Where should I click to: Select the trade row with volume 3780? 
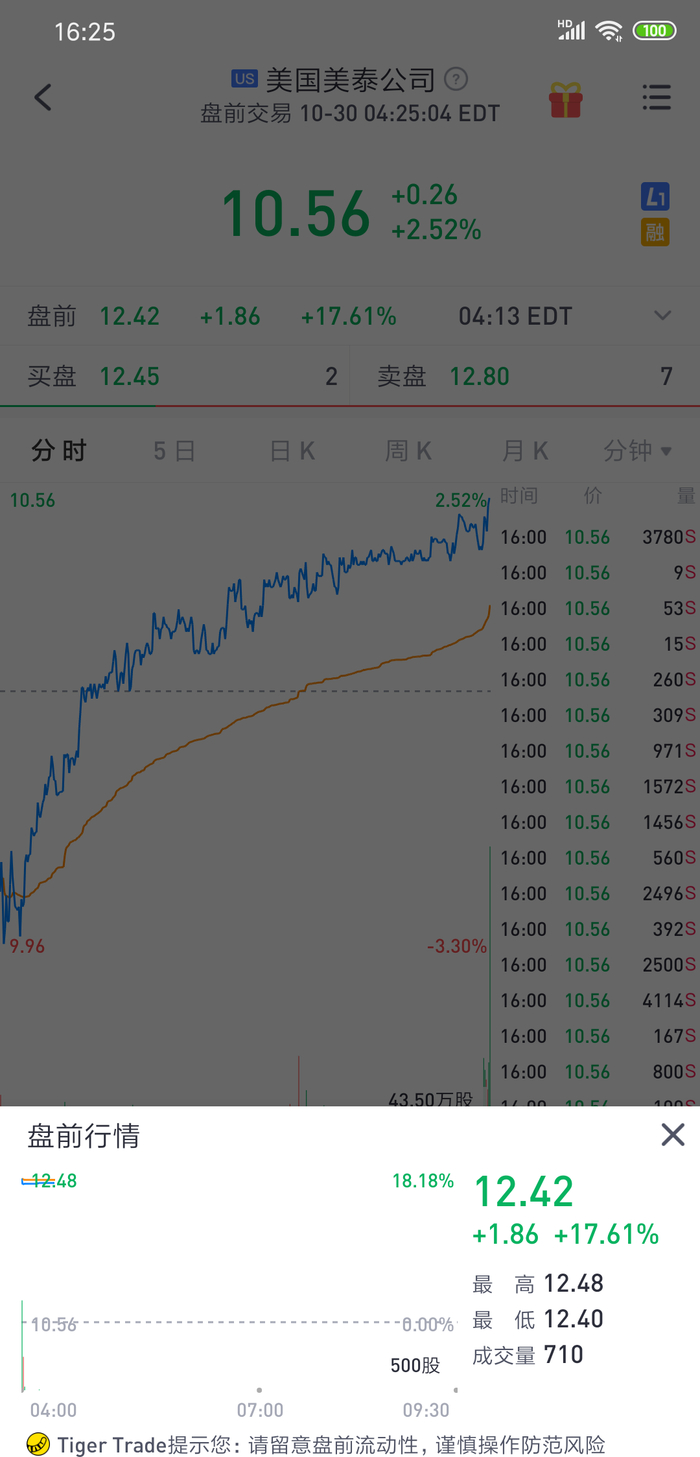[x=598, y=537]
